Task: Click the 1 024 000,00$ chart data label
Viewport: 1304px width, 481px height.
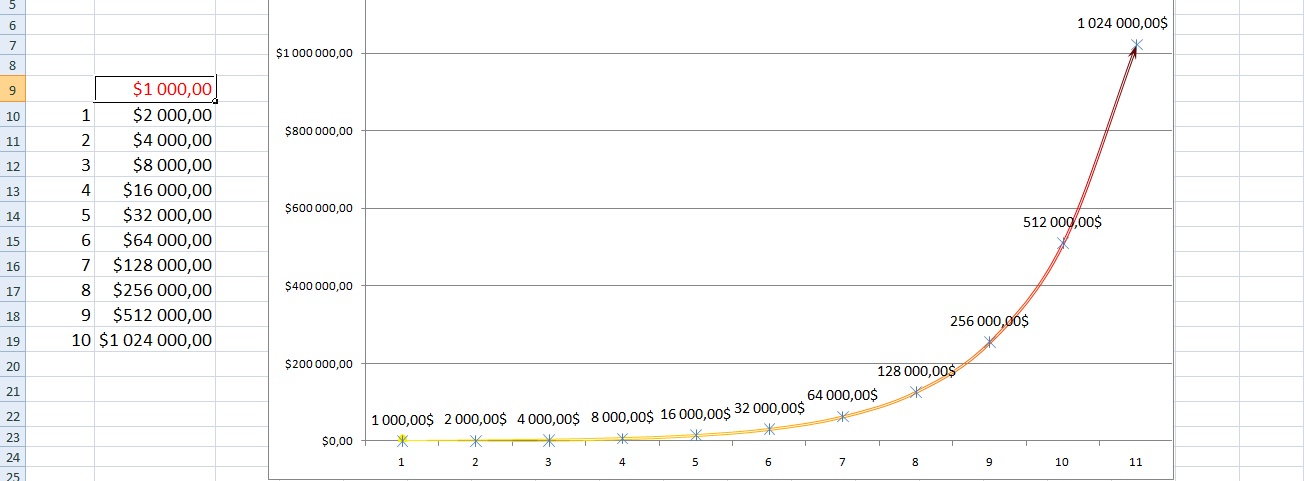Action: (x=1122, y=23)
